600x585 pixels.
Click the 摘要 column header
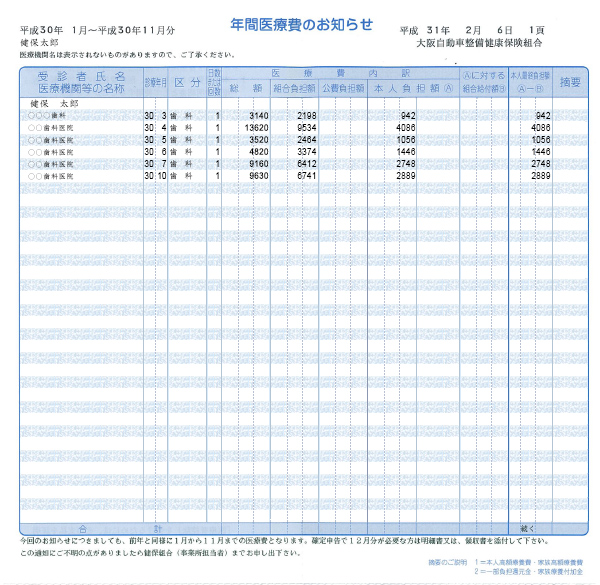pos(570,82)
